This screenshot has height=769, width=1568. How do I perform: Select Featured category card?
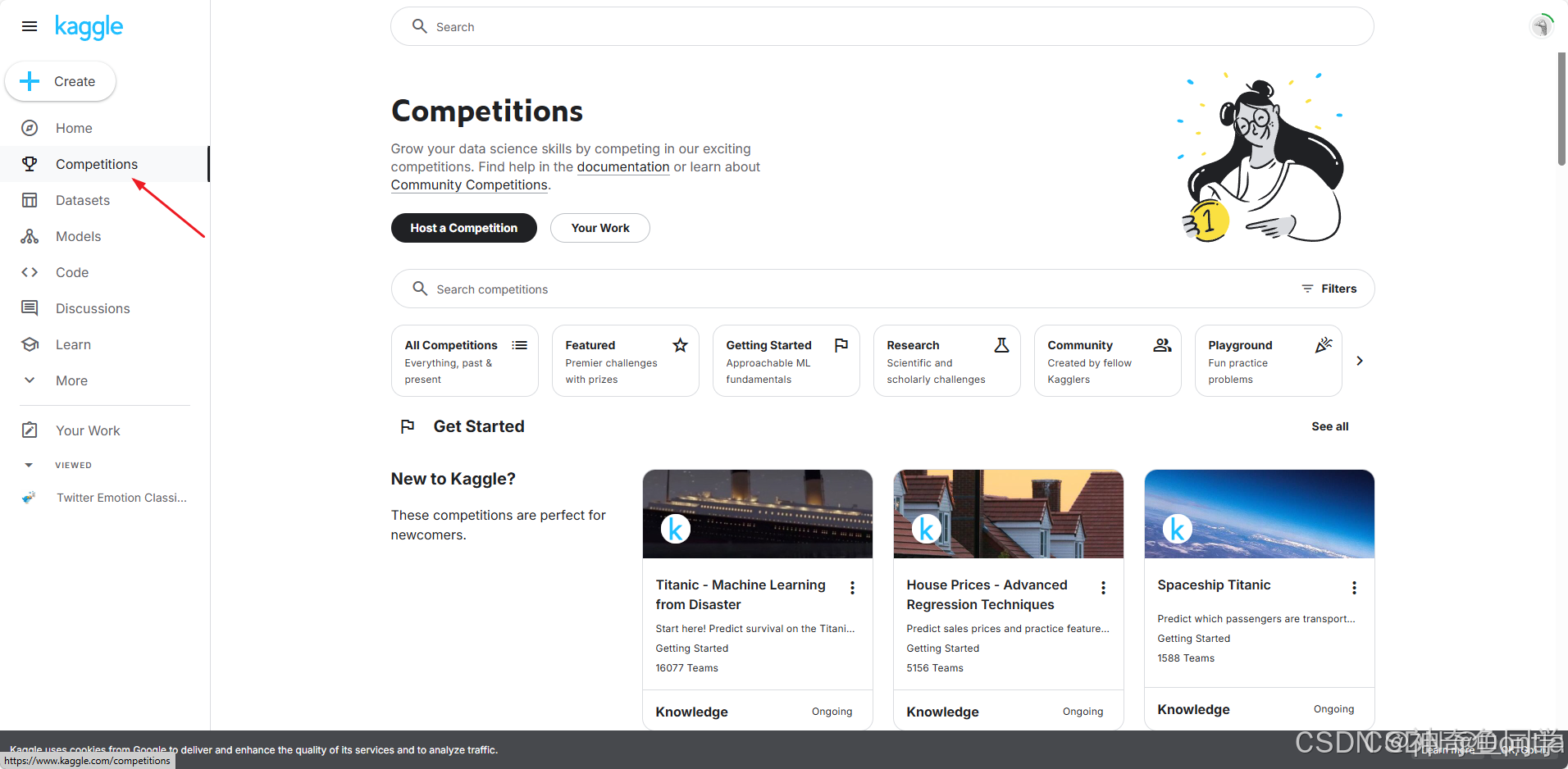626,361
